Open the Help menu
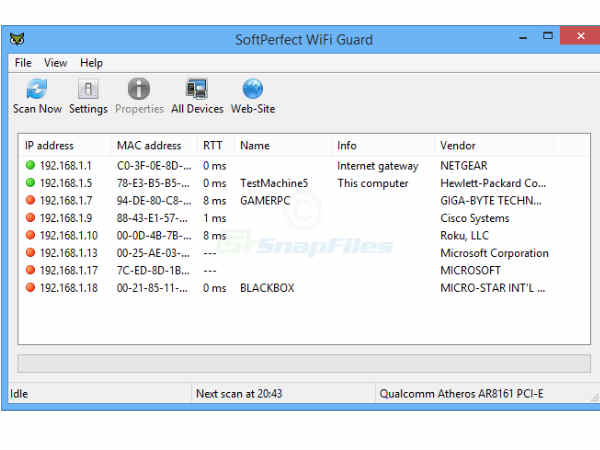This screenshot has height=450, width=600. (x=91, y=63)
